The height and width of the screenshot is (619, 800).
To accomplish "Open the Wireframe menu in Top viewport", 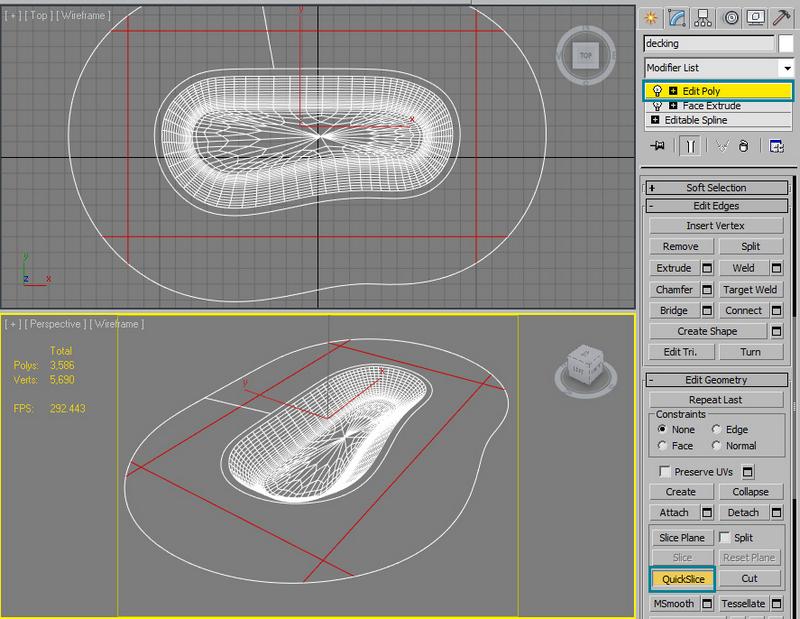I will pyautogui.click(x=84, y=16).
